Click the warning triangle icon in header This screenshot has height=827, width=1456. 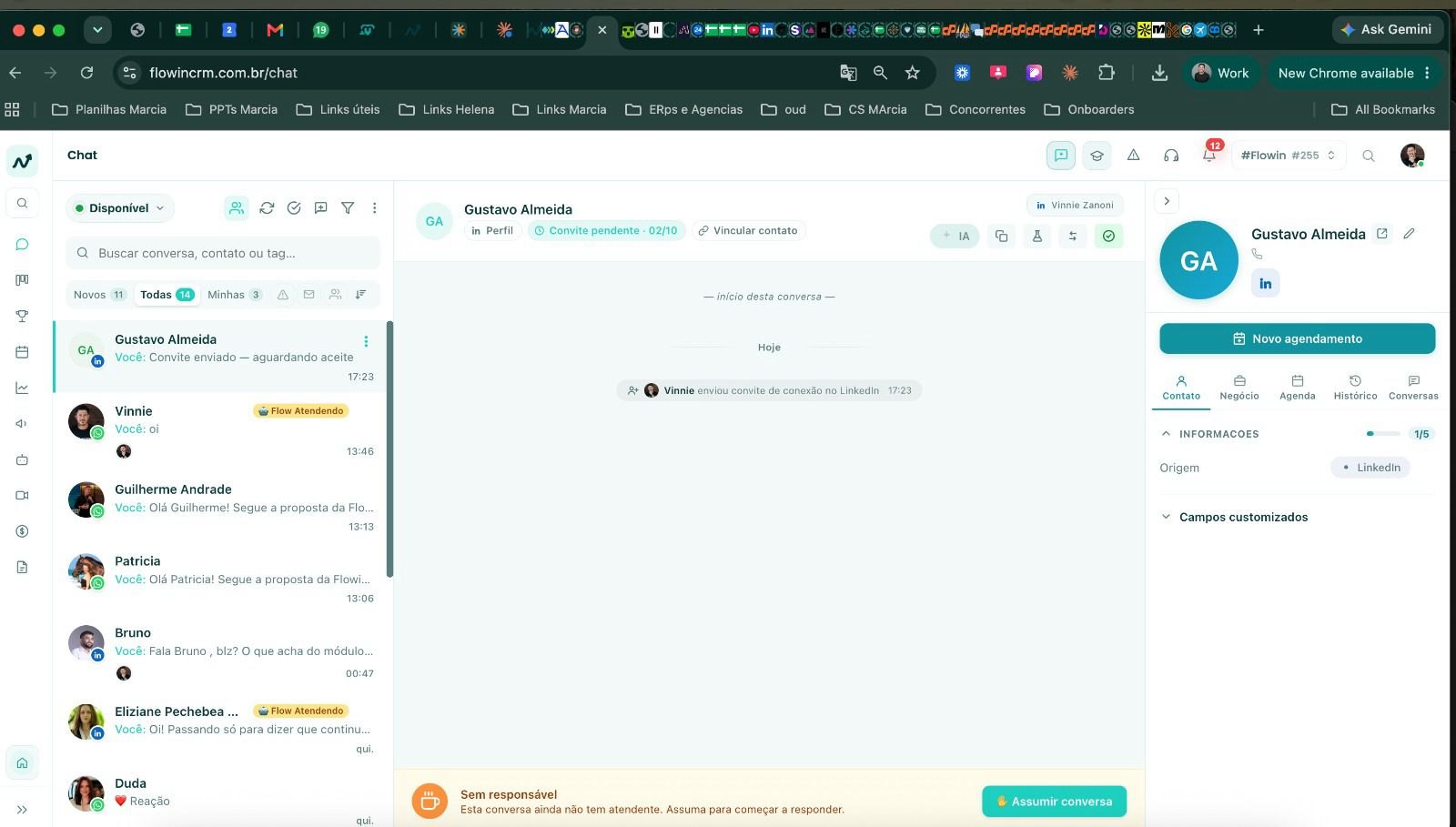click(x=1133, y=156)
